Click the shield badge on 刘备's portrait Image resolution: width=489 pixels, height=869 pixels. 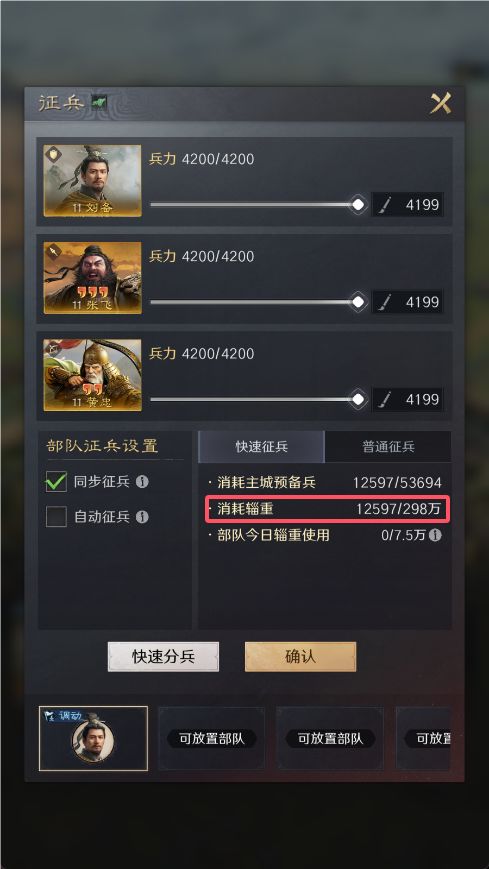[x=53, y=154]
